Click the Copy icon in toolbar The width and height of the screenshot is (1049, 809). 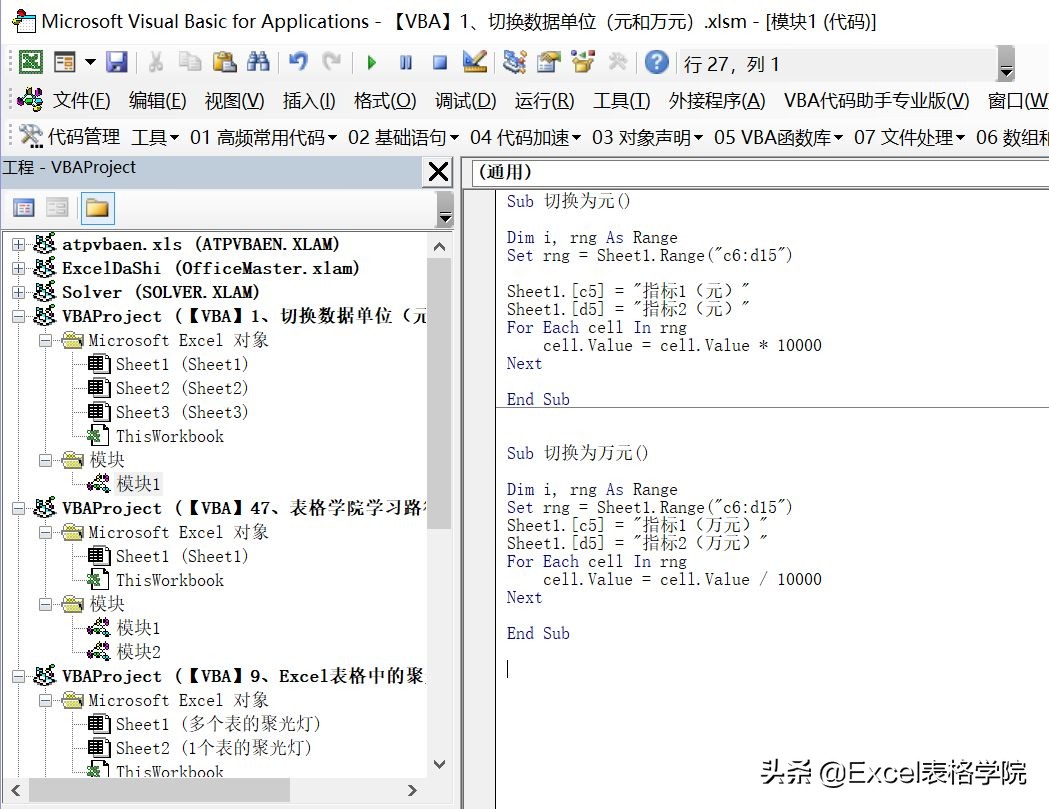tap(190, 62)
